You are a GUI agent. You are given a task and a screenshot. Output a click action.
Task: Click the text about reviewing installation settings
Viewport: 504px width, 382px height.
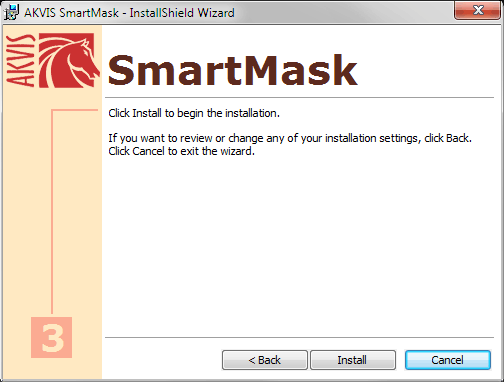coord(290,138)
